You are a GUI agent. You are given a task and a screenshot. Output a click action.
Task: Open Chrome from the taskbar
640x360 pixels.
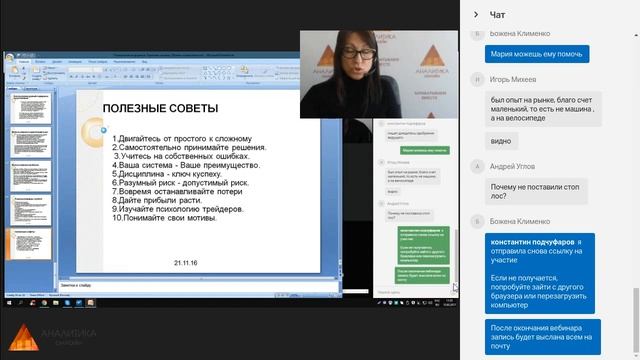pos(44,303)
